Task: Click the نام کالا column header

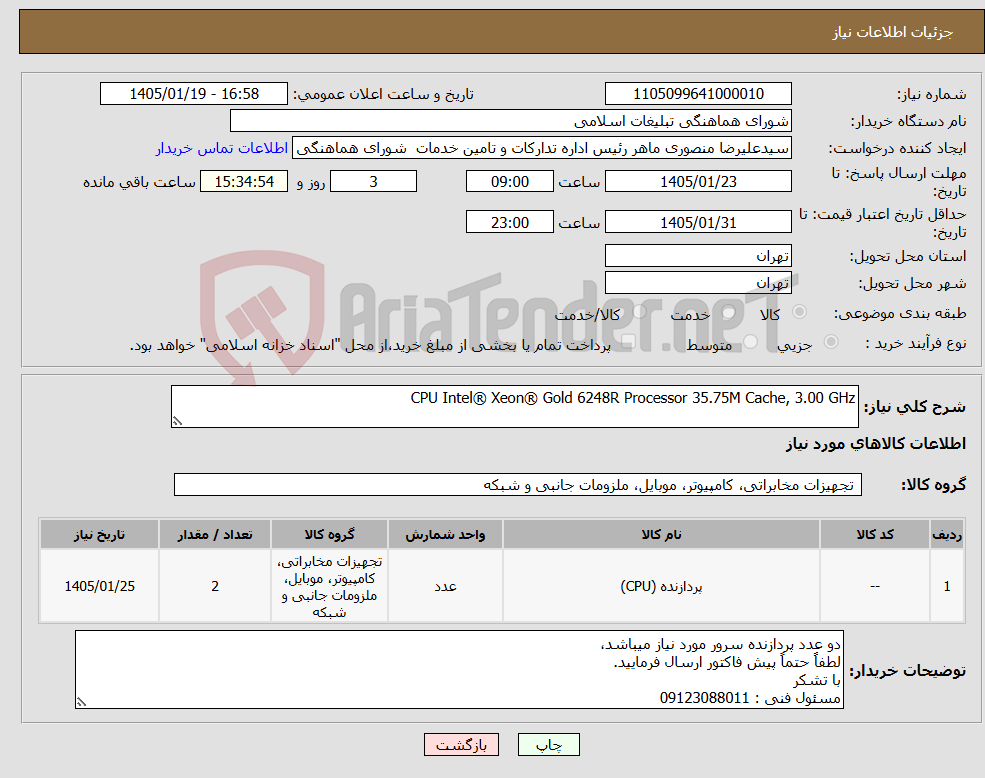Action: [661, 534]
